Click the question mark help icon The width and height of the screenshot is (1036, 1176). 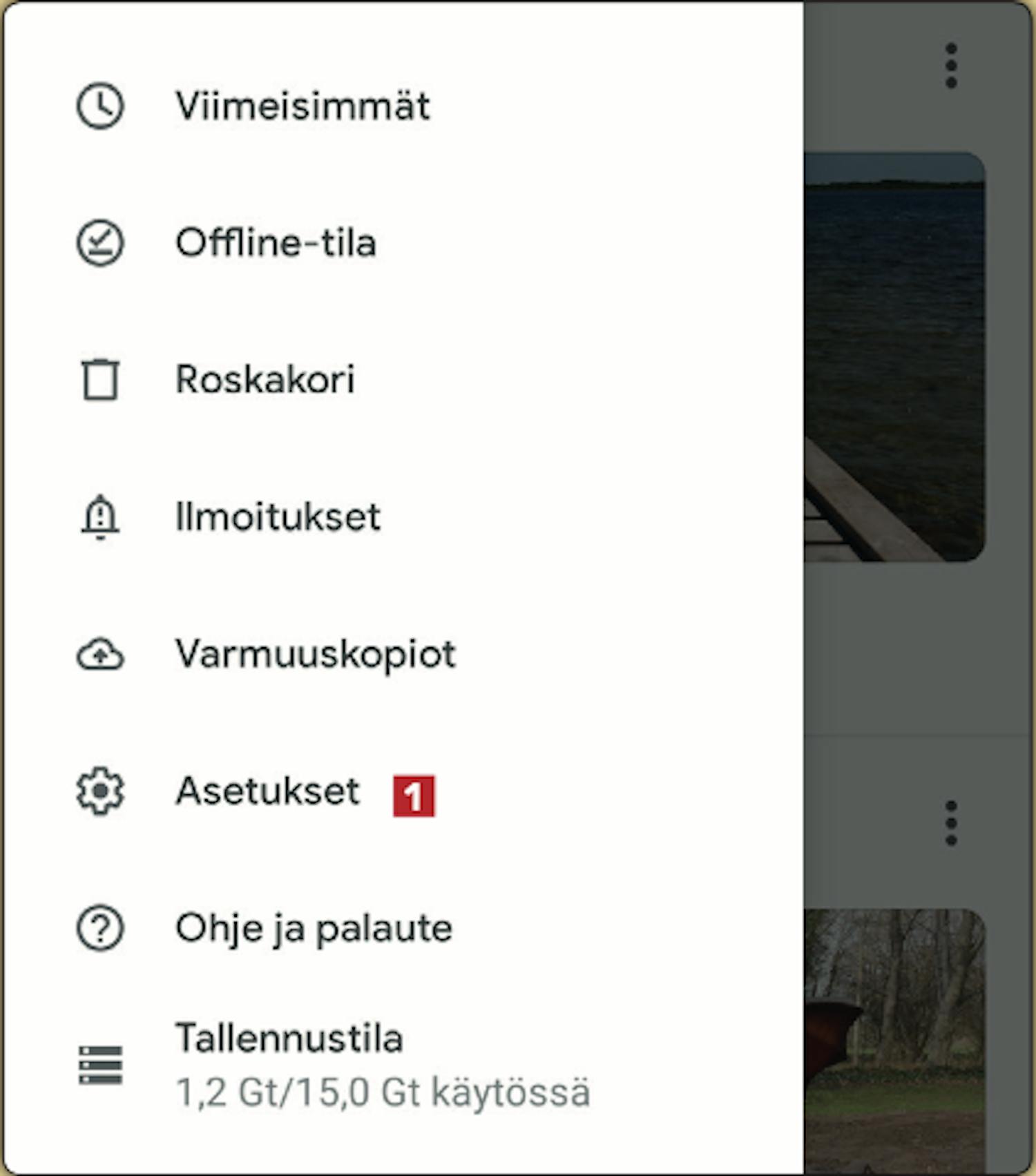tap(100, 928)
